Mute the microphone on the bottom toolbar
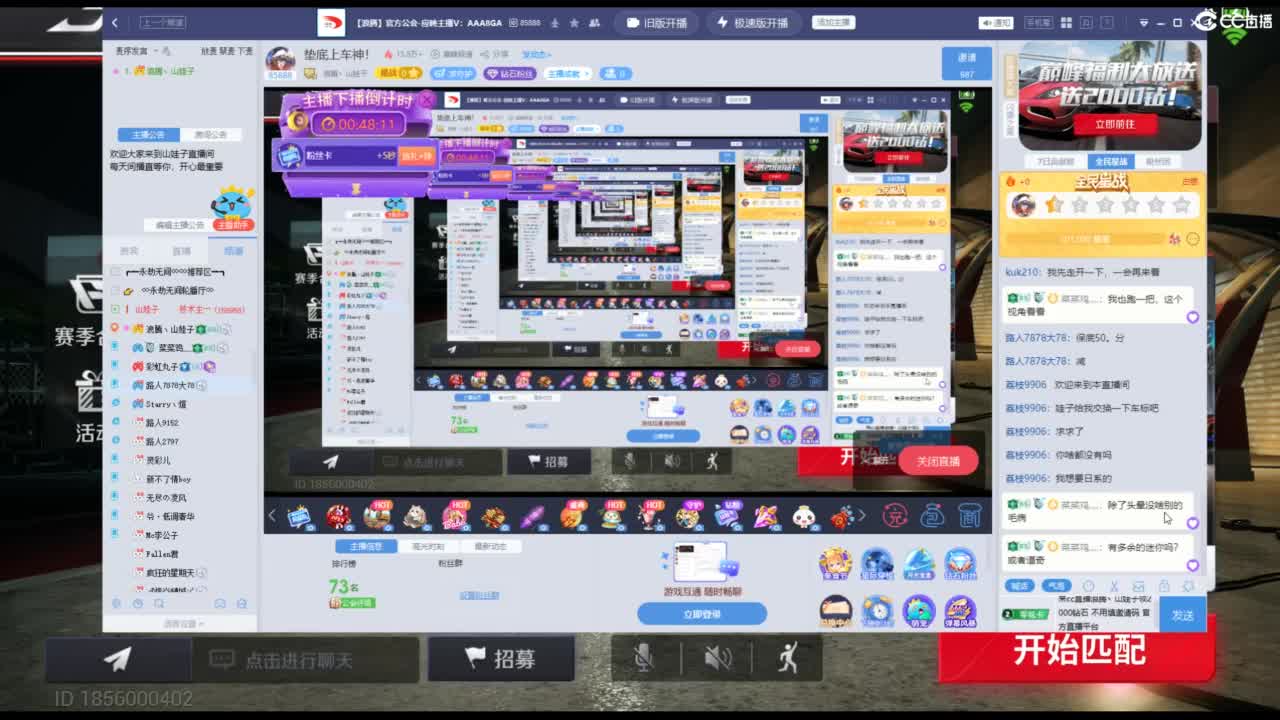 pyautogui.click(x=645, y=656)
